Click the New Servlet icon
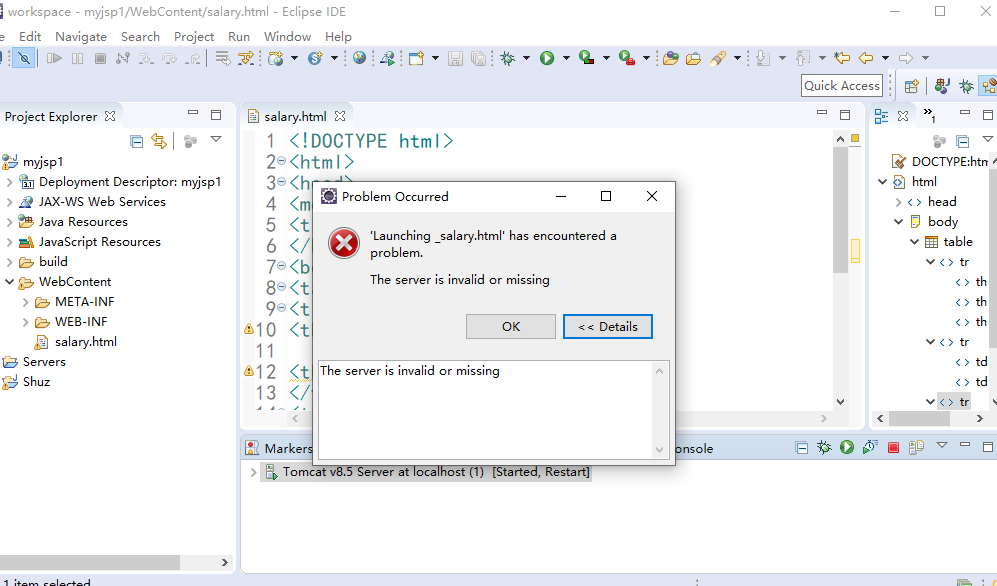This screenshot has width=997, height=586. pos(315,58)
